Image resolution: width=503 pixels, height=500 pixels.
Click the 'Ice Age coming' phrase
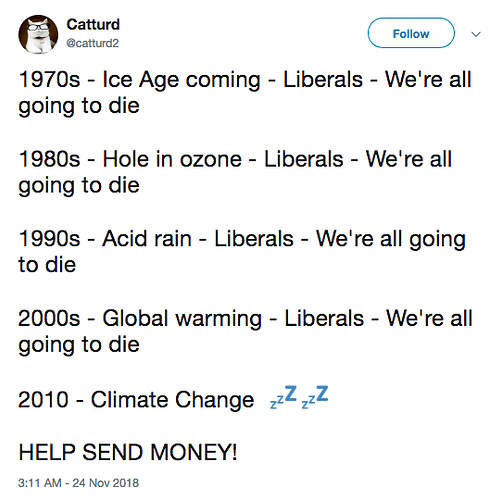click(181, 80)
